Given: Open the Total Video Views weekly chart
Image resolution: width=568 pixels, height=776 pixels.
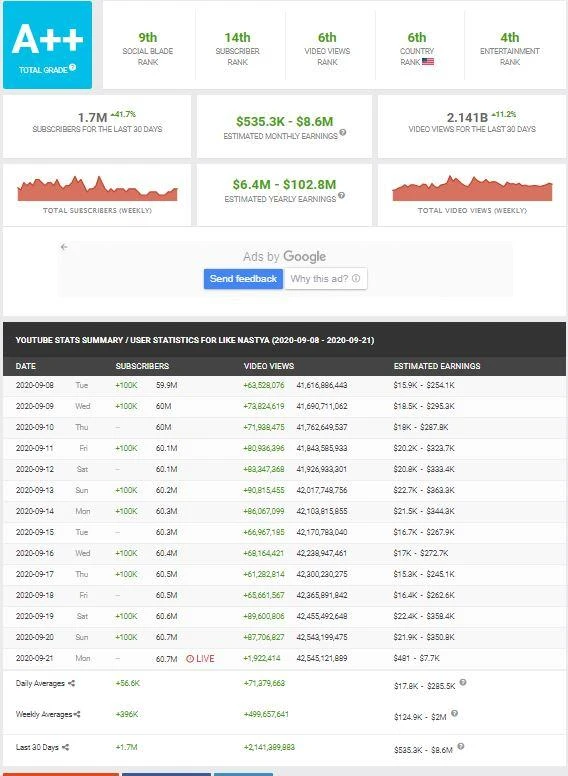Looking at the screenshot, I should 472,189.
